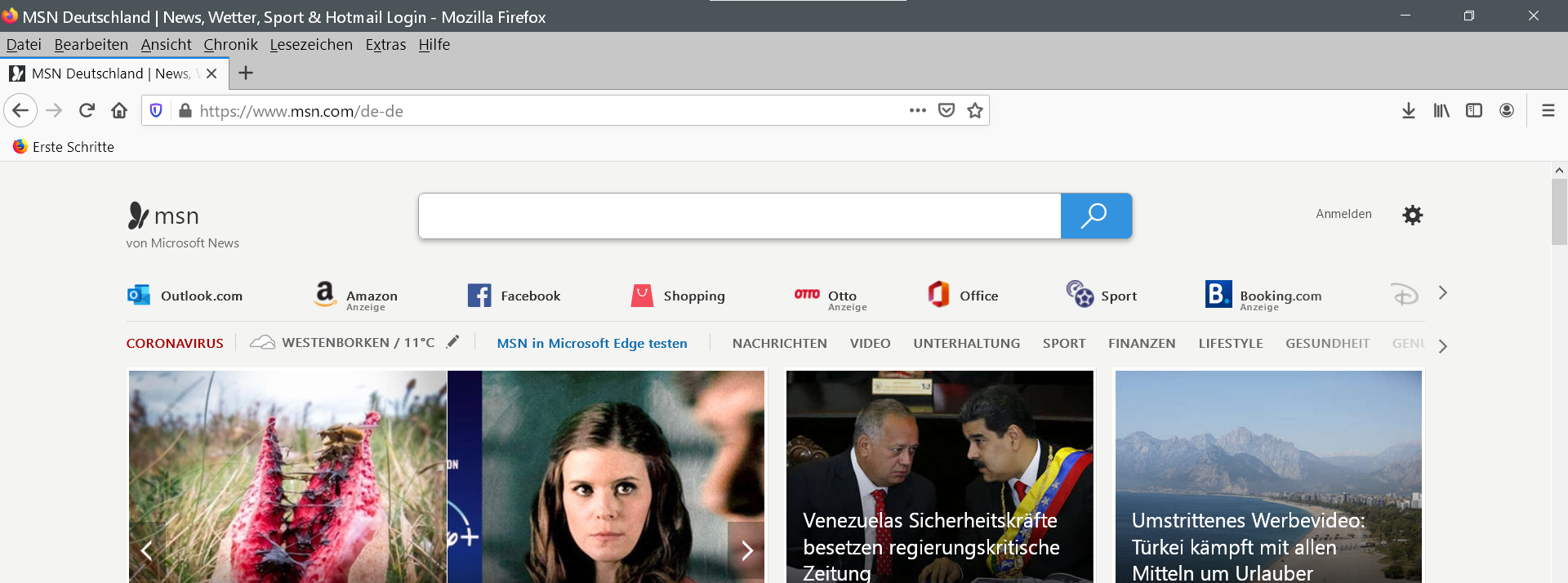The image size is (1568, 583).
Task: Go back with the browser back arrow
Action: coord(20,110)
